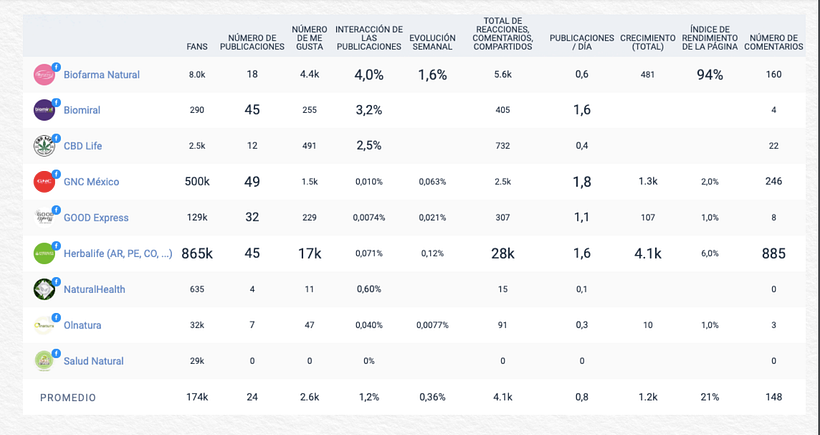
Task: Open the Biofarma Natural page link
Action: [101, 75]
